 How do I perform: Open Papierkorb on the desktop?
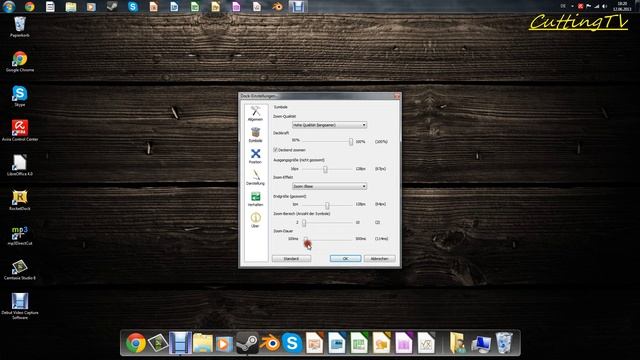20,27
